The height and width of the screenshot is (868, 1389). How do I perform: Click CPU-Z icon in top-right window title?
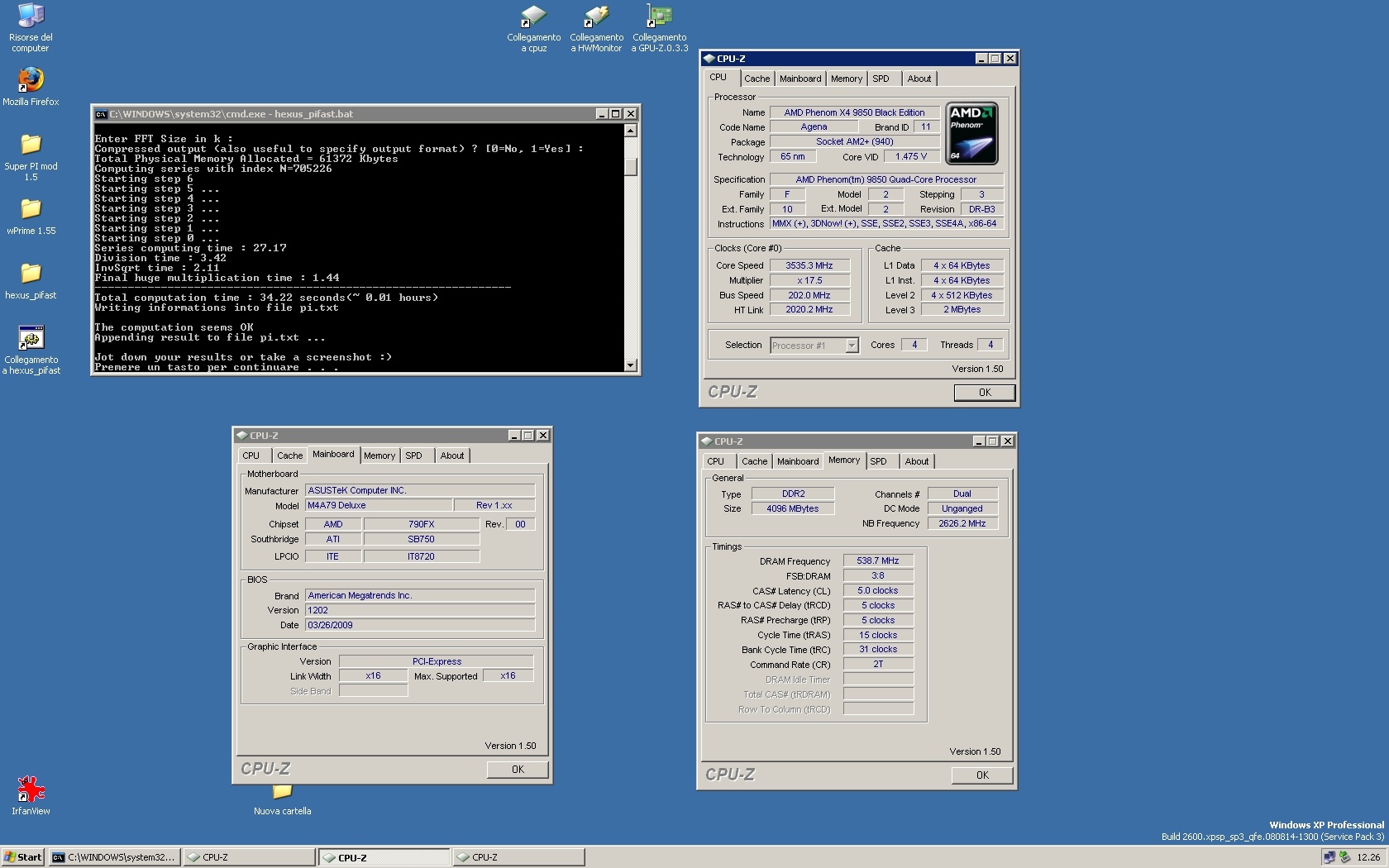coord(709,59)
